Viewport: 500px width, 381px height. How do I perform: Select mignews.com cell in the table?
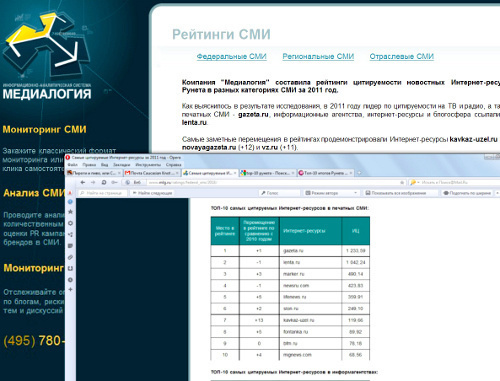coord(310,355)
